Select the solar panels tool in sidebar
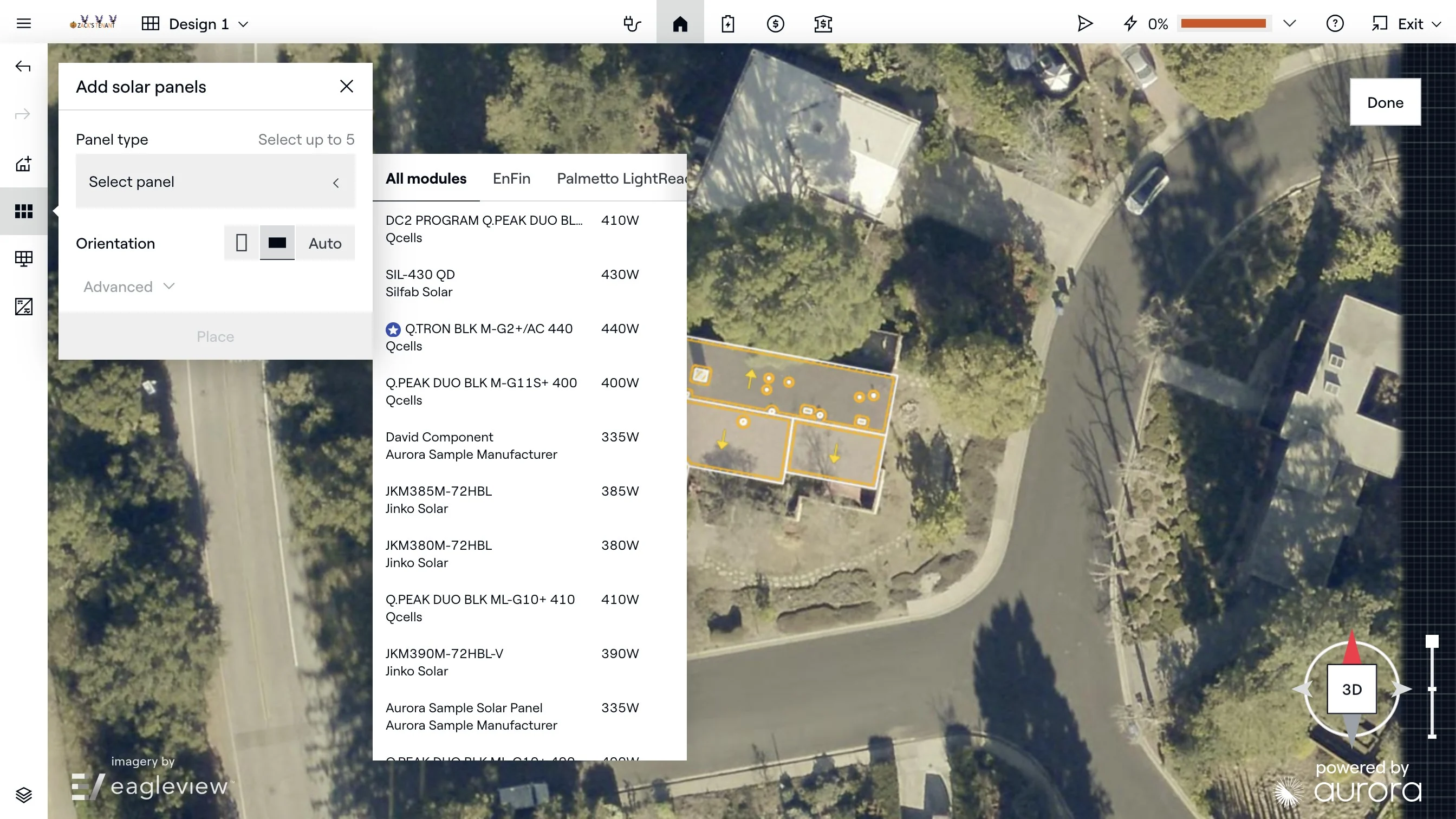The height and width of the screenshot is (819, 1456). point(23,211)
